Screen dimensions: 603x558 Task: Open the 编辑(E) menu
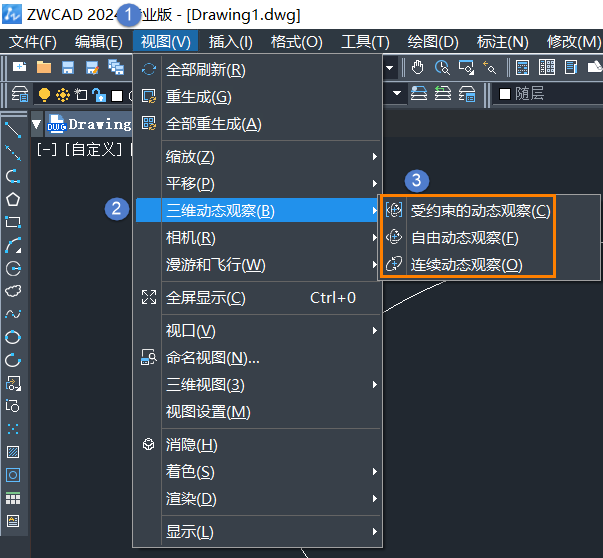click(99, 42)
